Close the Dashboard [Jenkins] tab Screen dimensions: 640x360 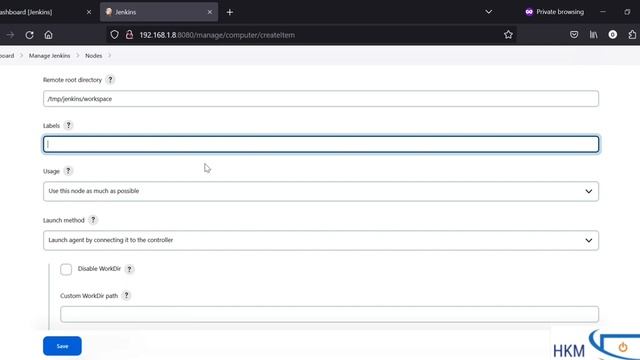(x=89, y=12)
